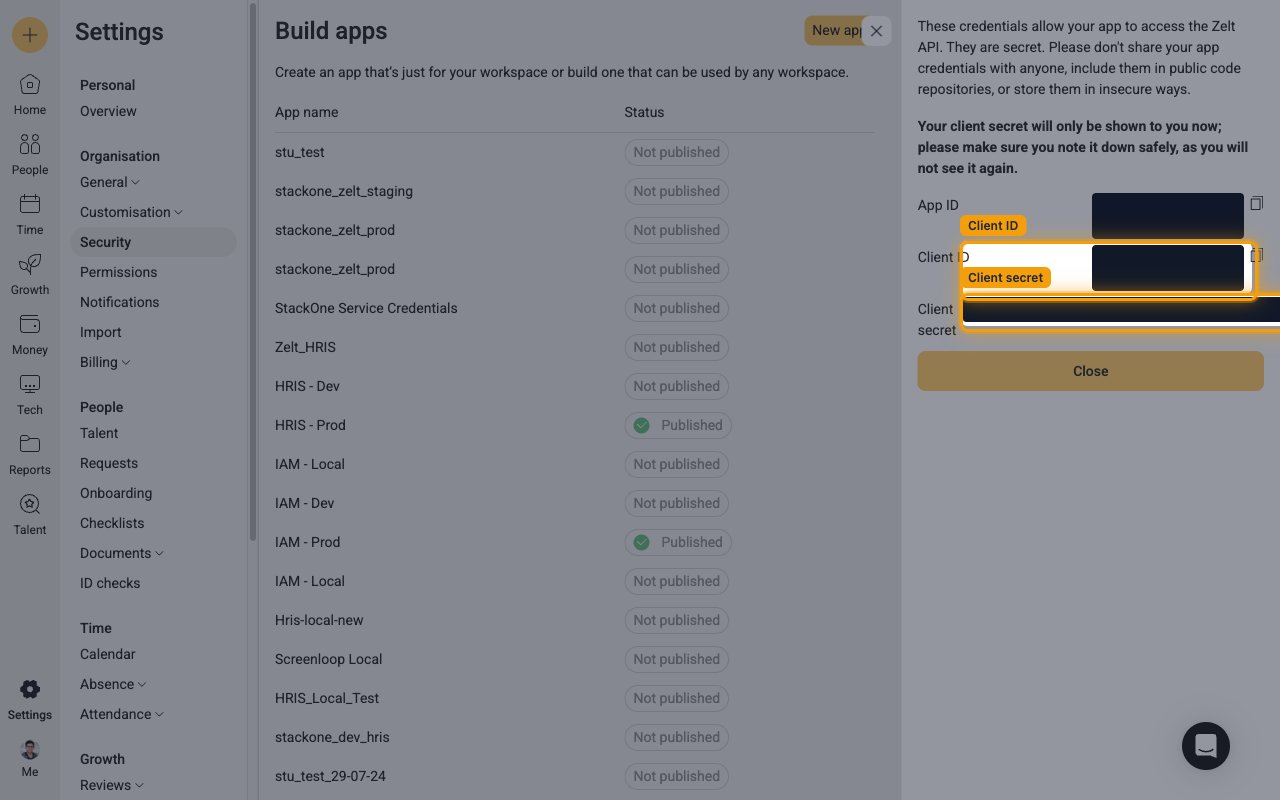Open Permissions settings
The height and width of the screenshot is (800, 1280).
point(118,272)
